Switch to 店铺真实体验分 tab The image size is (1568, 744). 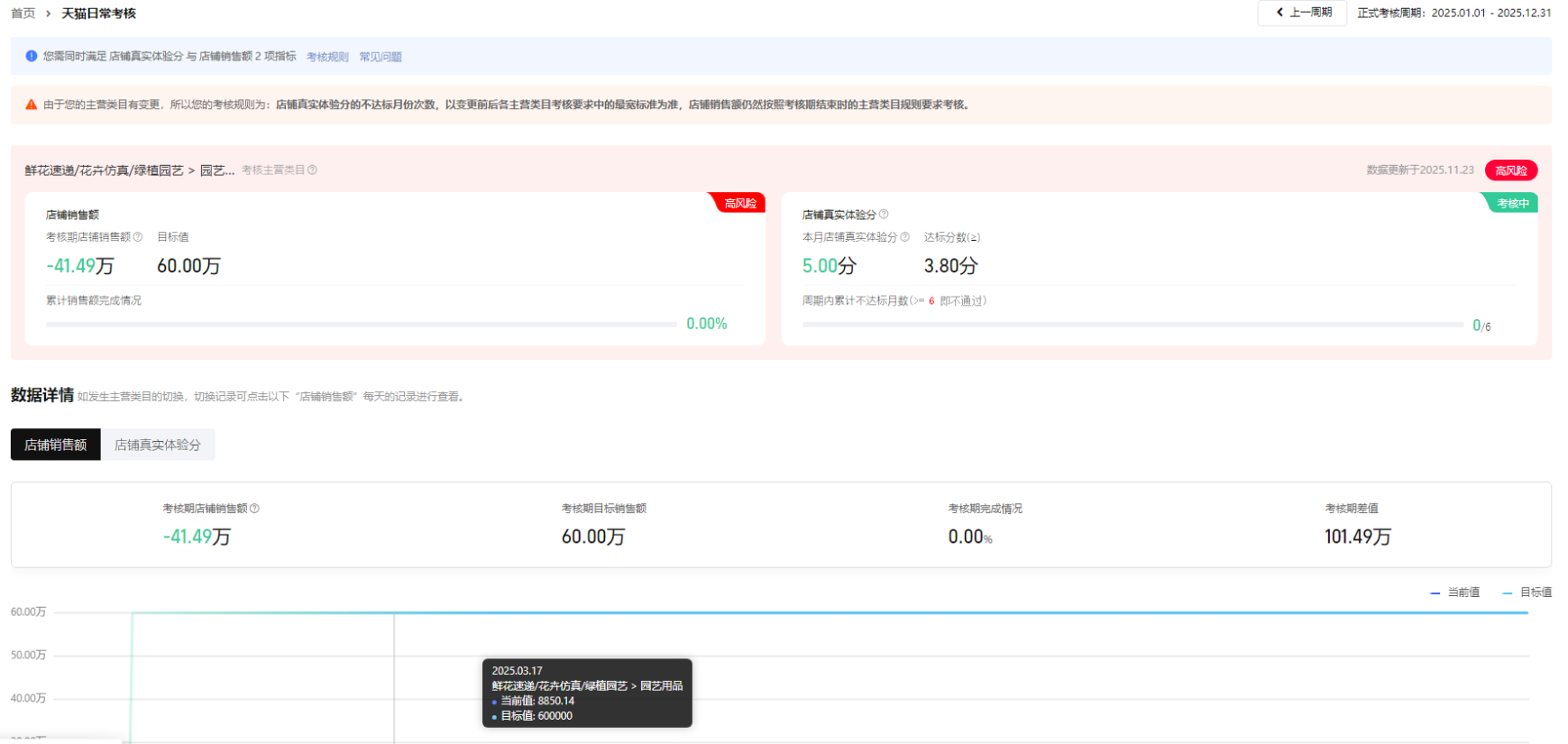(157, 445)
